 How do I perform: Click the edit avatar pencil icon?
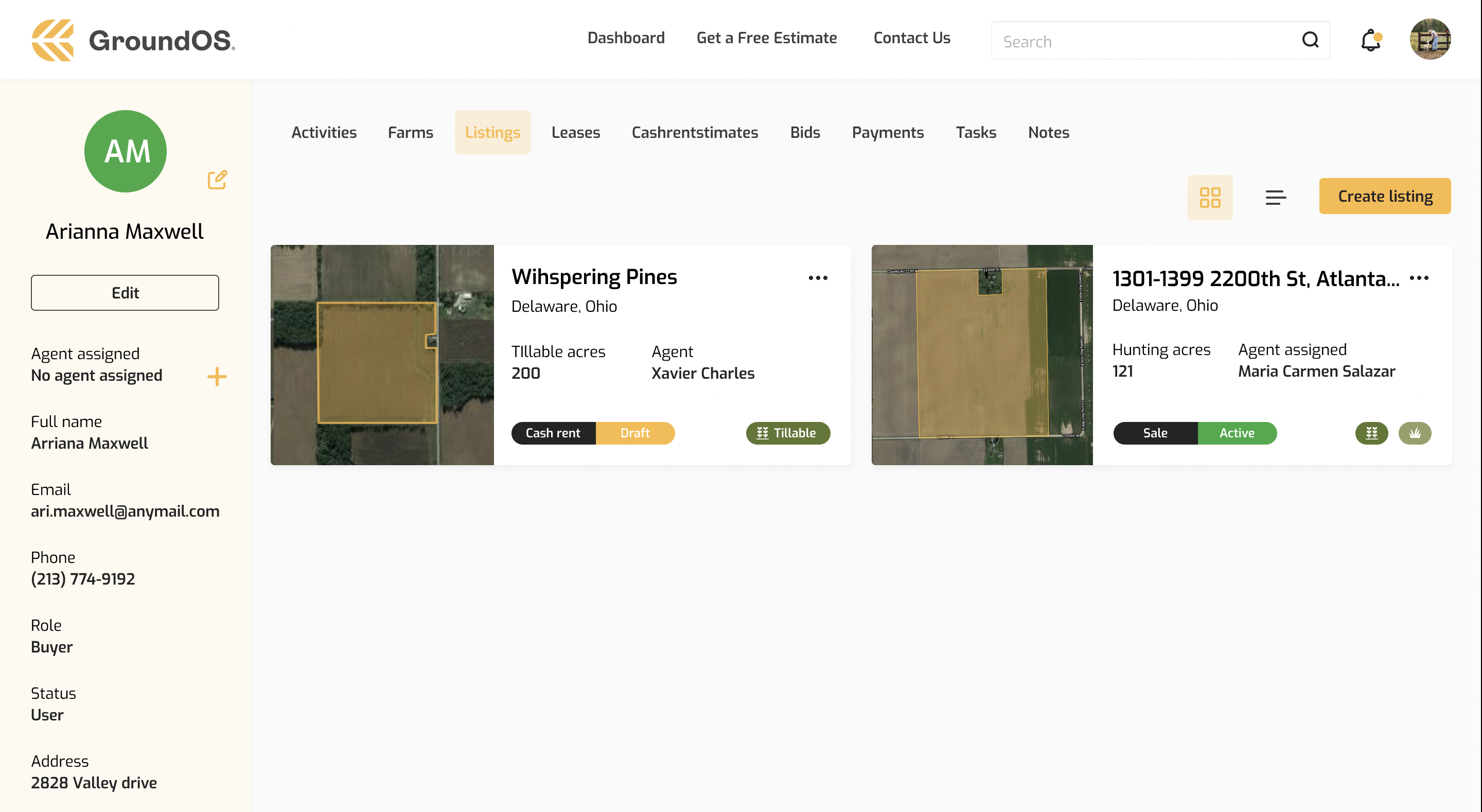217,180
